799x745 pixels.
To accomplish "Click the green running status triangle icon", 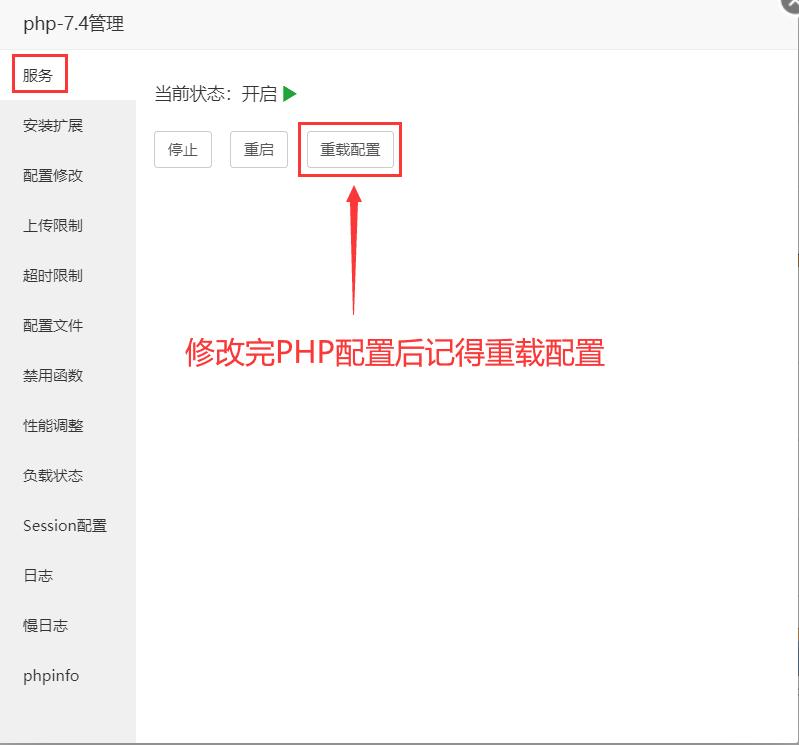I will 290,94.
